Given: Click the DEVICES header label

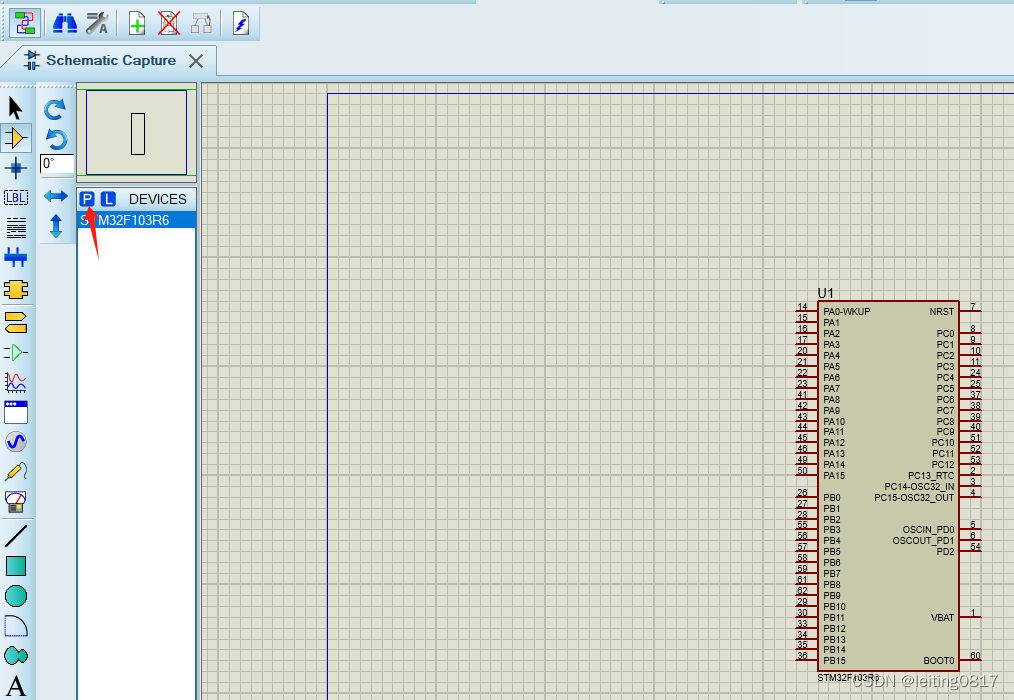Looking at the screenshot, I should coord(158,199).
